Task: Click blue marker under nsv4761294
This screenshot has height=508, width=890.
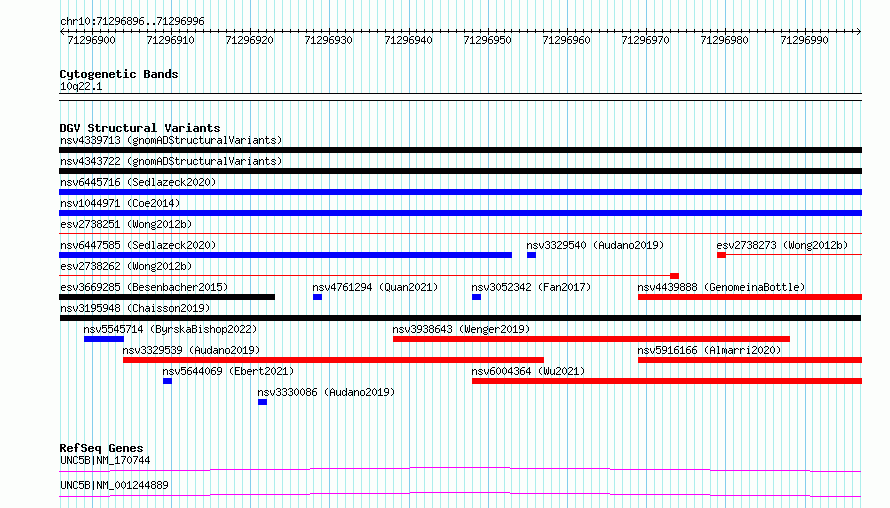Action: click(317, 297)
